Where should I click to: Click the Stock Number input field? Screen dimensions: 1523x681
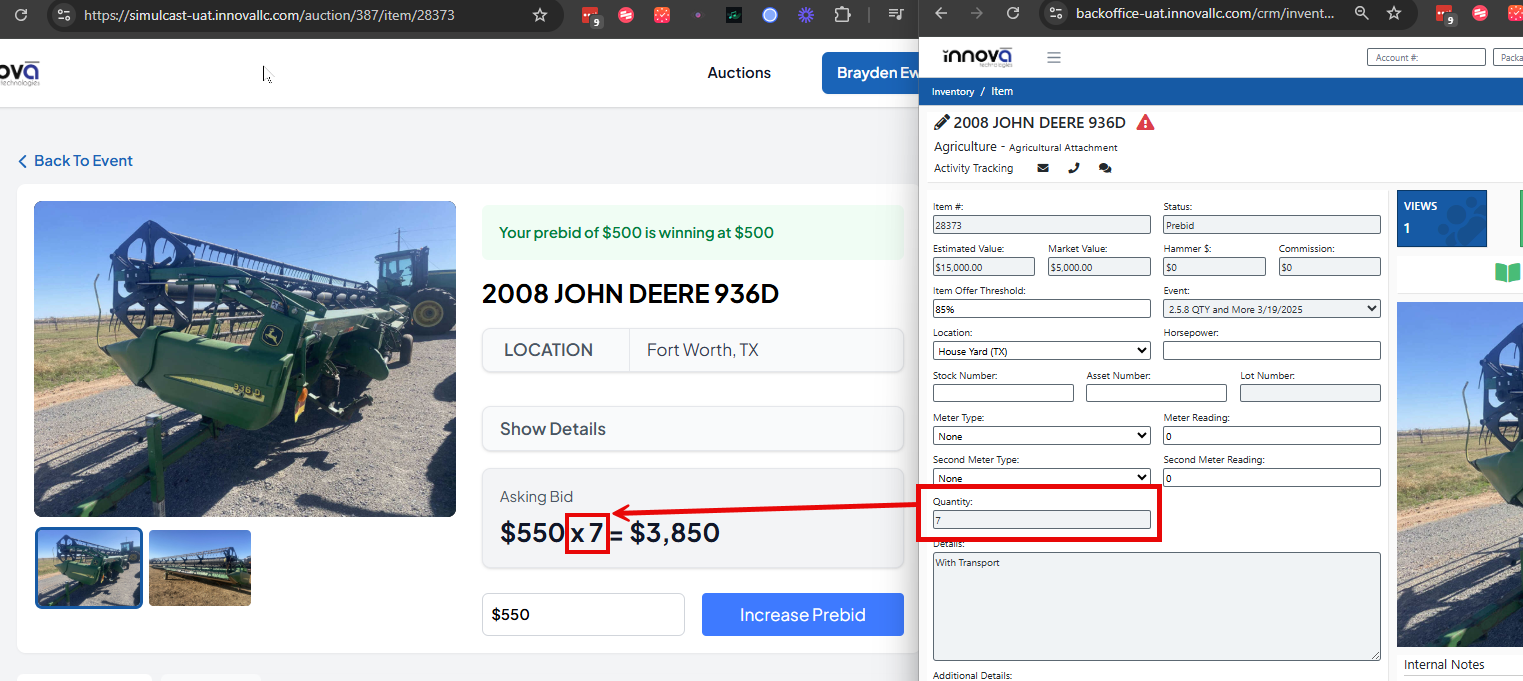pos(1003,393)
